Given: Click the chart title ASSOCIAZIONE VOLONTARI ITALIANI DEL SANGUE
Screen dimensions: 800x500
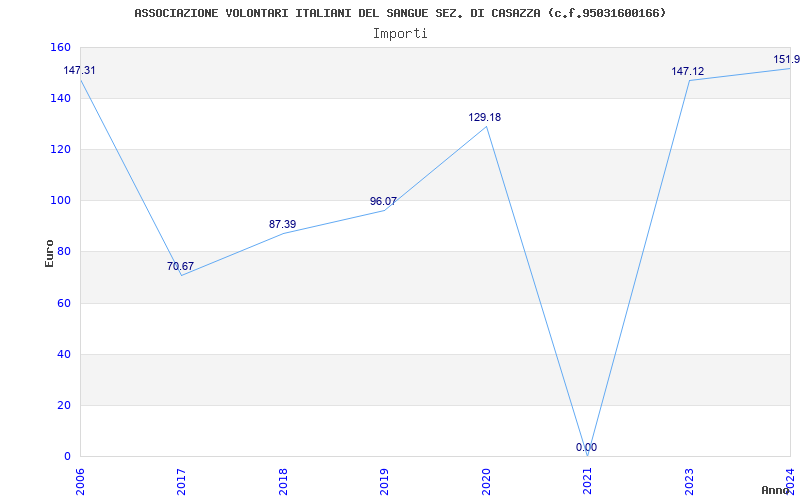Looking at the screenshot, I should click(400, 13).
